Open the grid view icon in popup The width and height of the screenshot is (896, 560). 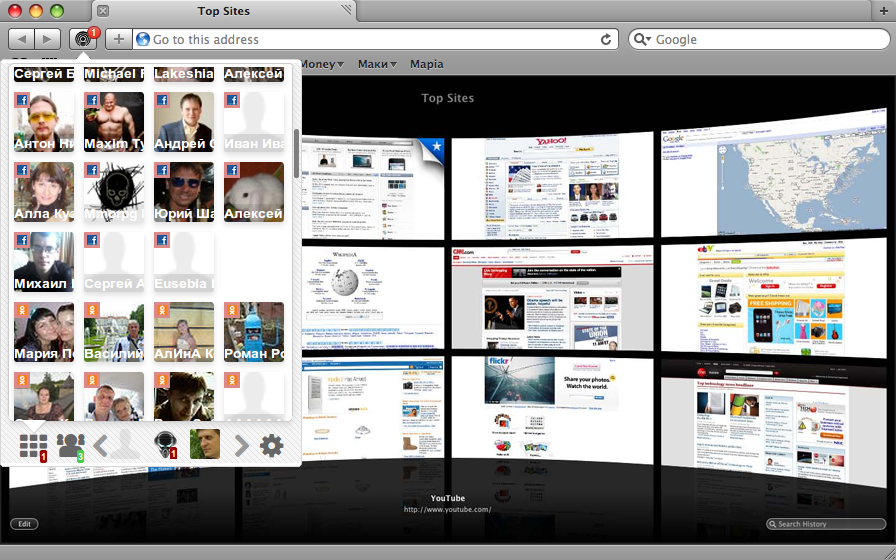coord(34,445)
